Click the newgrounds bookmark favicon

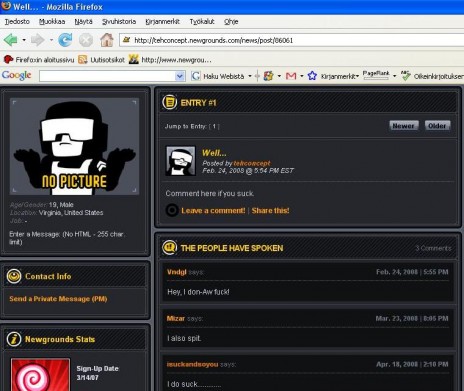(134, 59)
